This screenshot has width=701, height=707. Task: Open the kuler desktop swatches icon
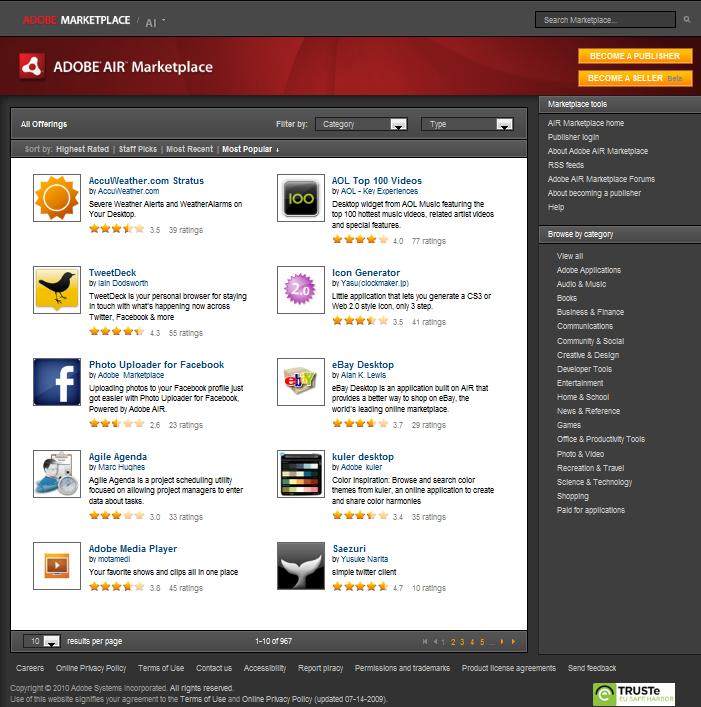click(x=301, y=474)
